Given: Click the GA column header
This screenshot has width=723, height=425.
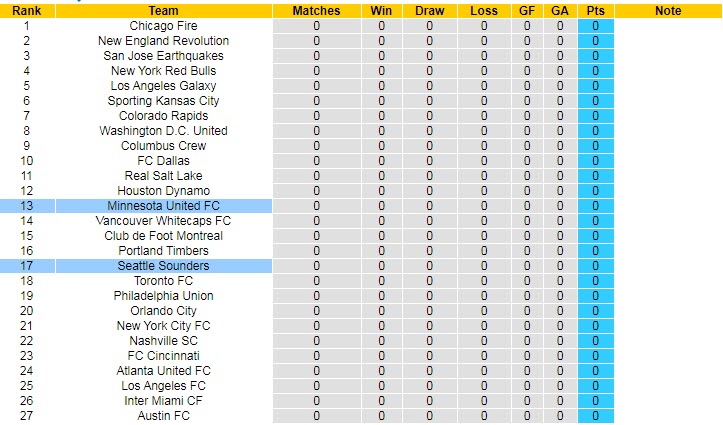Looking at the screenshot, I should (560, 11).
